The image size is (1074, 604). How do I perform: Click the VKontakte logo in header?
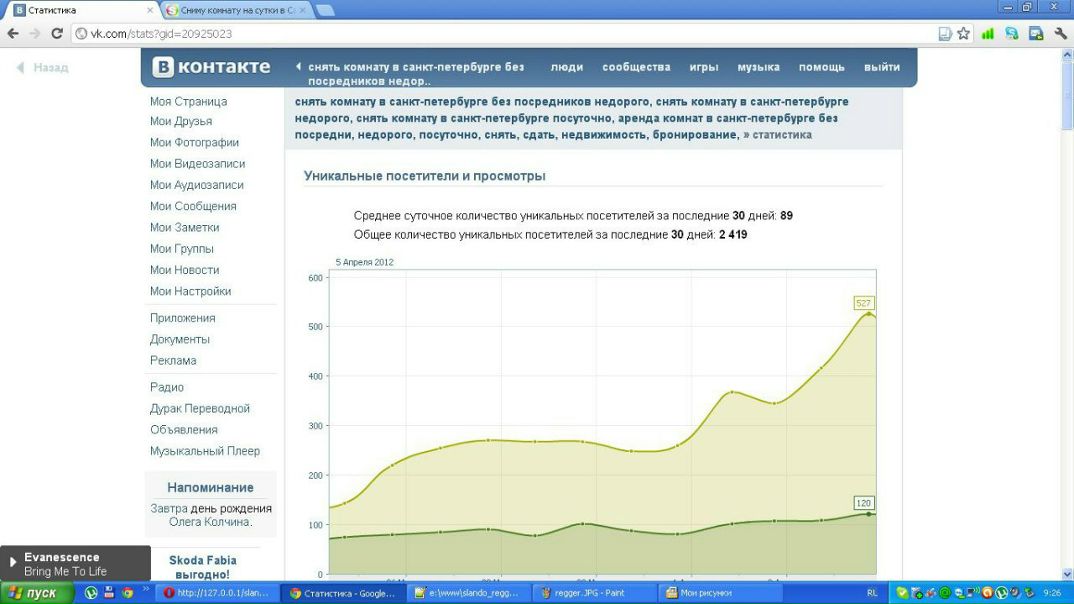point(211,67)
